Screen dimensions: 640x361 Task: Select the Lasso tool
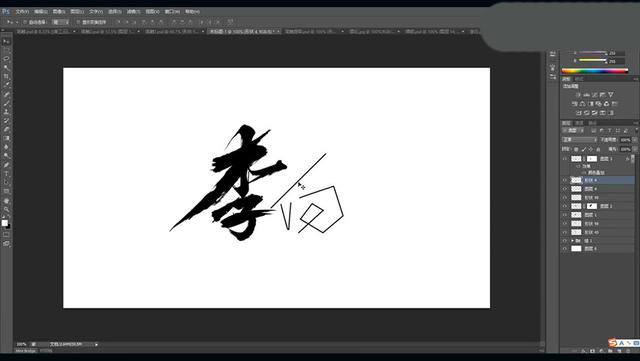coord(6,59)
